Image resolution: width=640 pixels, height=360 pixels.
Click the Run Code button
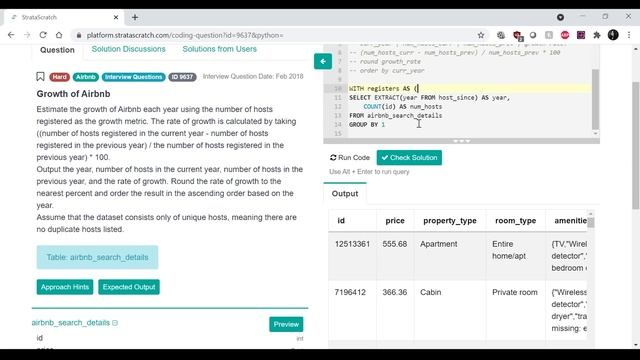click(x=350, y=158)
